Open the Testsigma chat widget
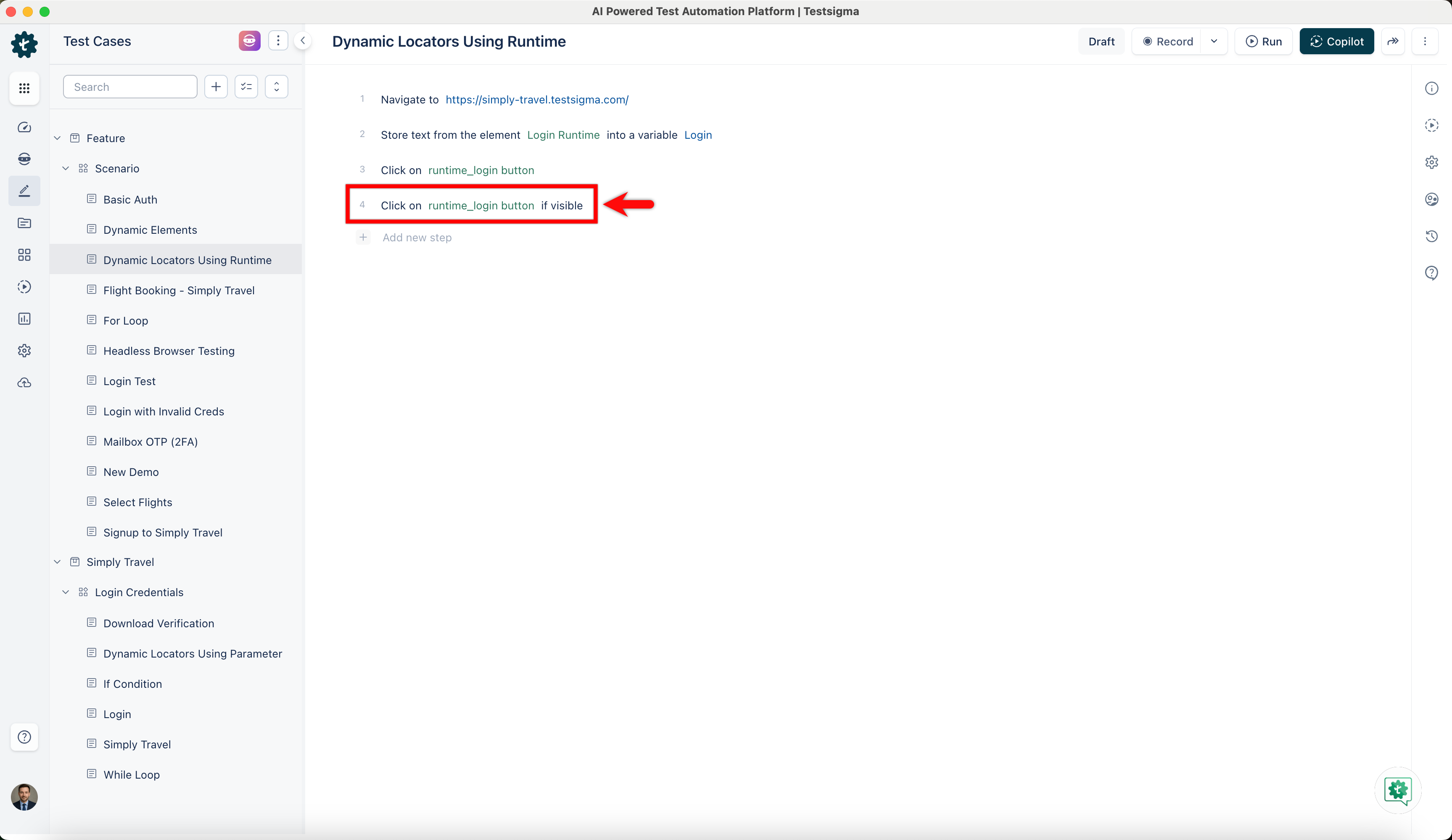This screenshot has width=1452, height=840. [1398, 790]
